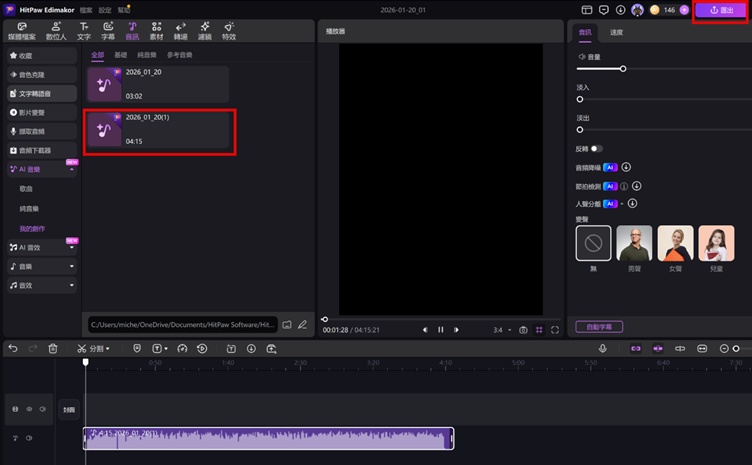Switch to the 速度 speed tab
The height and width of the screenshot is (465, 752).
(616, 32)
